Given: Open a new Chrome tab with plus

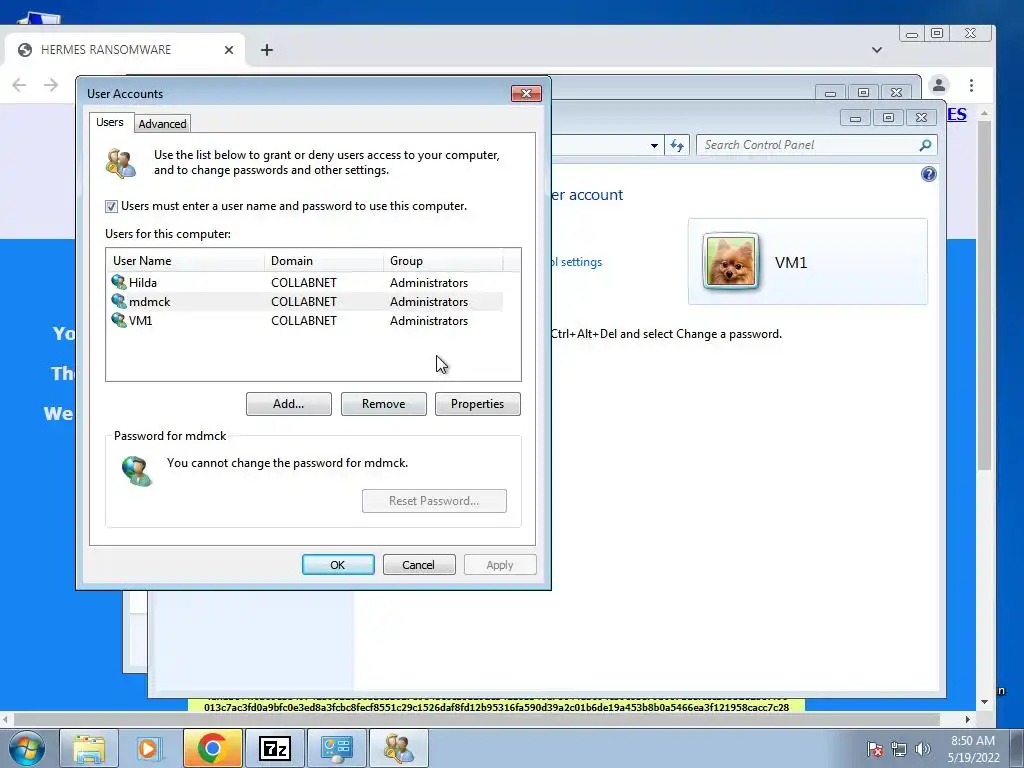Looking at the screenshot, I should pos(266,50).
